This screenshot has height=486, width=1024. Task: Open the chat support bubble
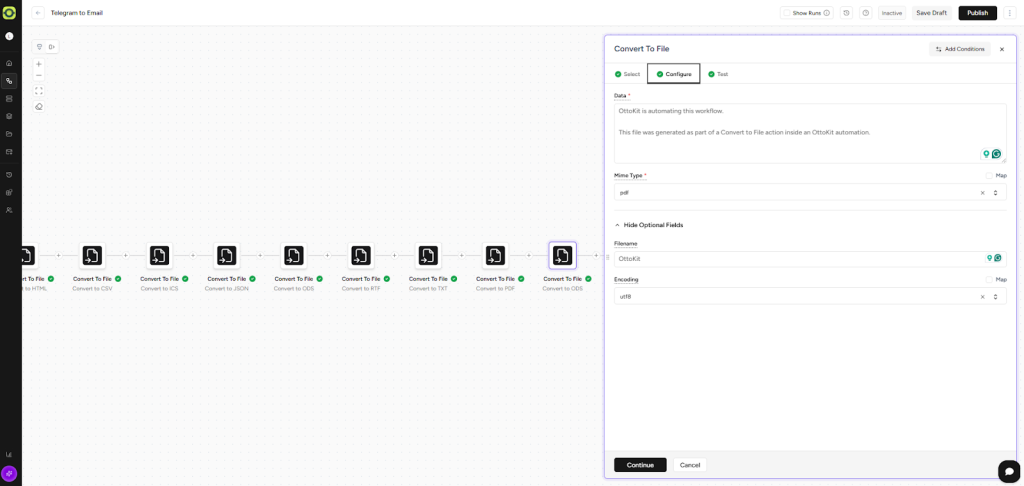1009,471
